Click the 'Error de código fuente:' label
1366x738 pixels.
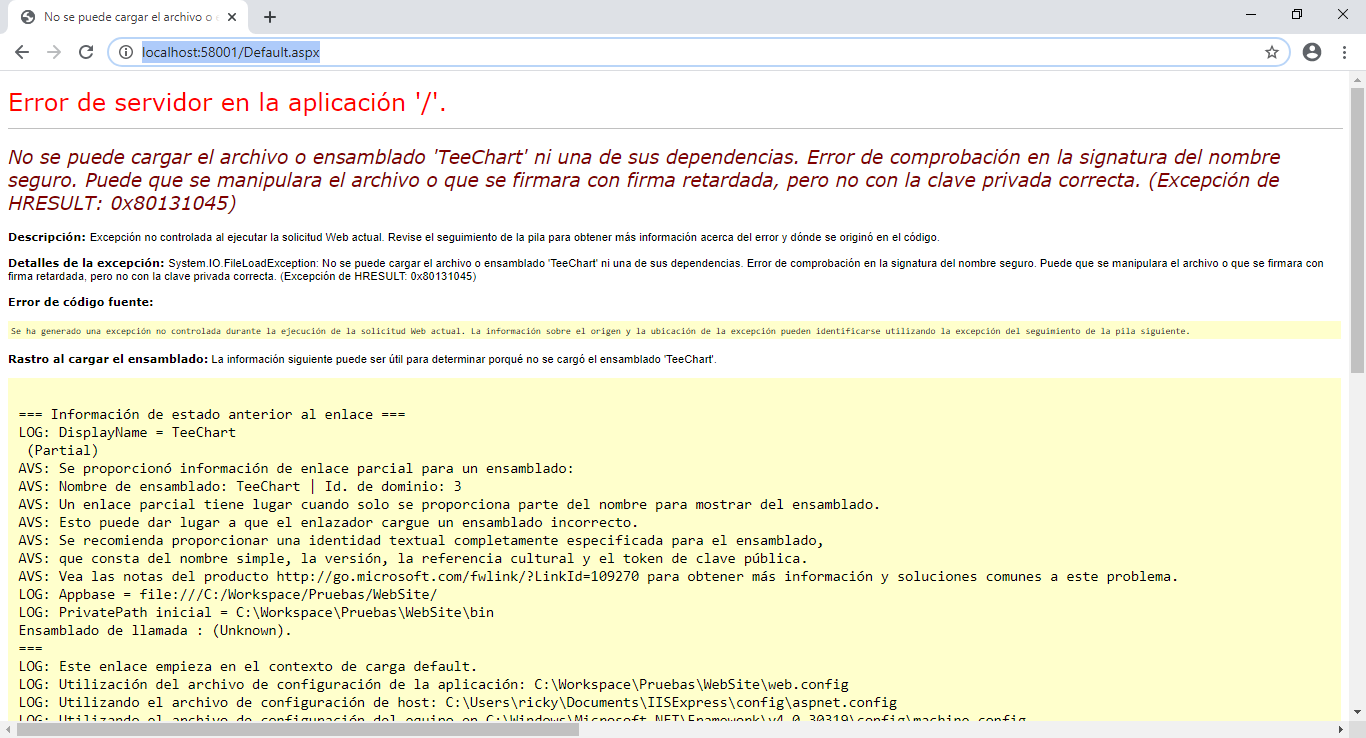[x=81, y=302]
